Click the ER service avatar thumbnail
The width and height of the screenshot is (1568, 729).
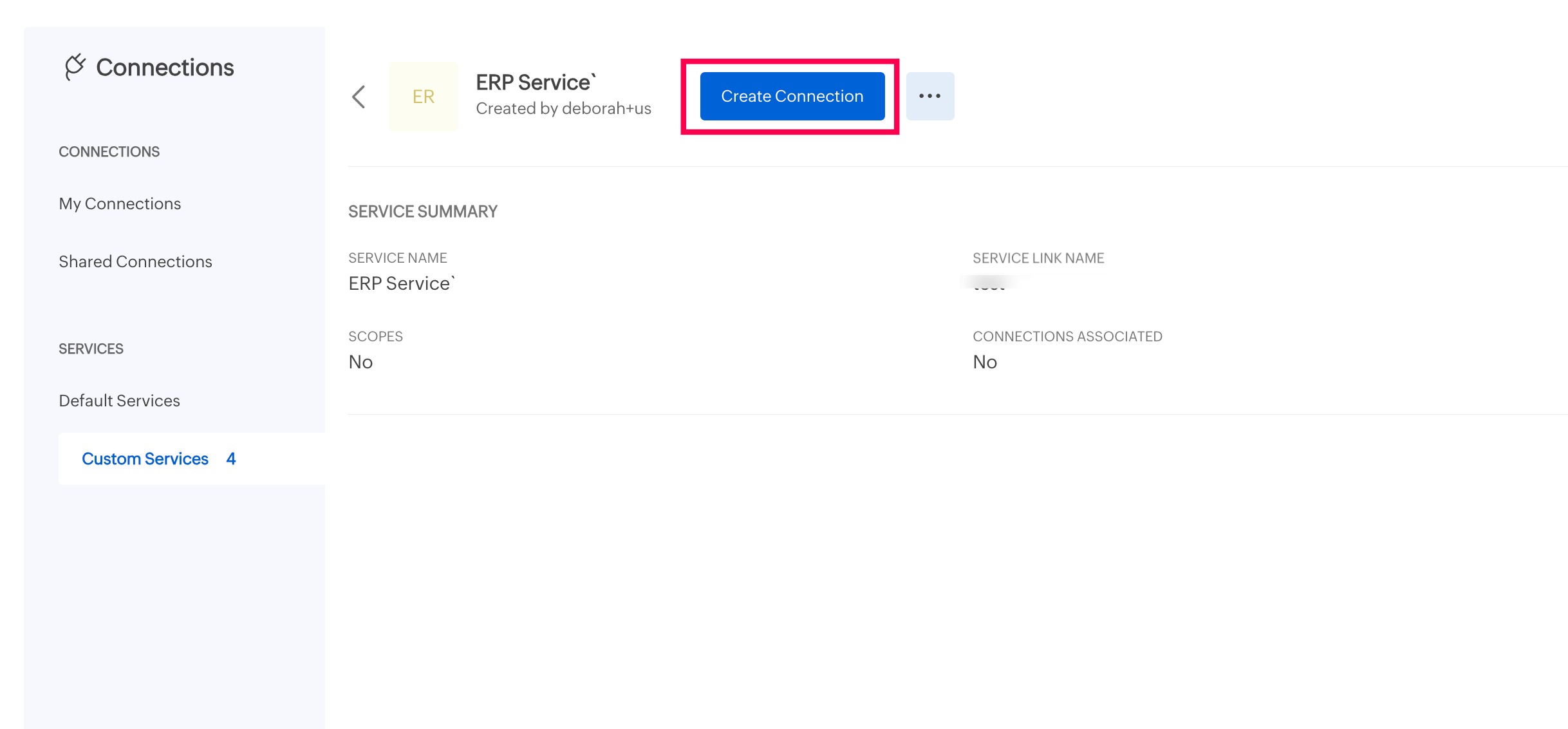click(x=424, y=97)
